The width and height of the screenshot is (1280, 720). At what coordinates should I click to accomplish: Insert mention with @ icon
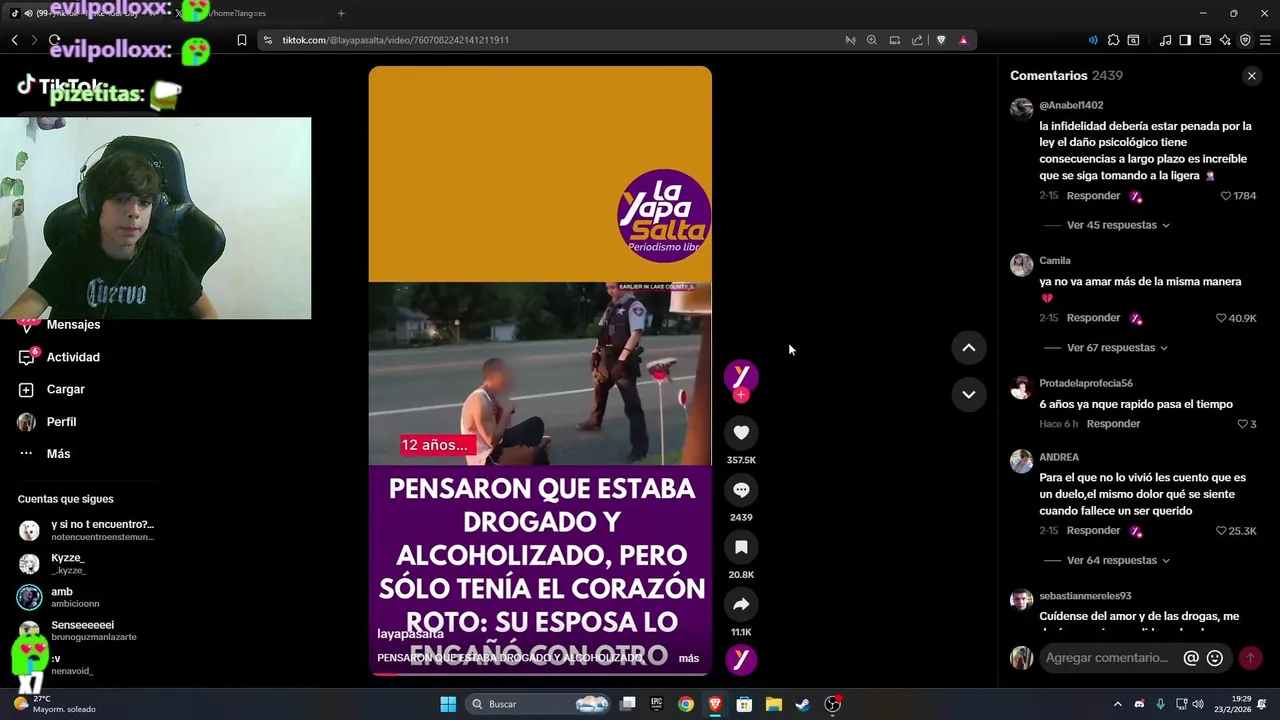click(1191, 658)
